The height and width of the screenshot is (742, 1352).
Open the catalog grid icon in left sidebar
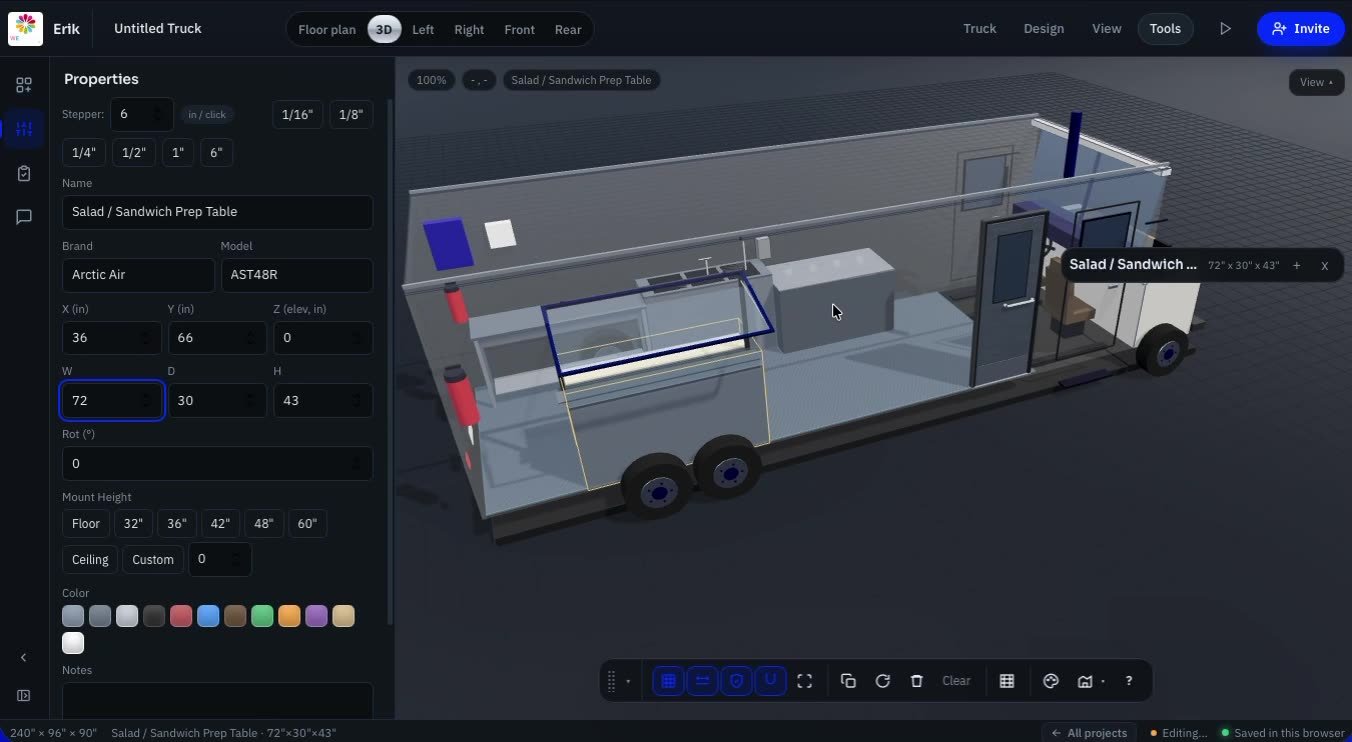click(24, 85)
